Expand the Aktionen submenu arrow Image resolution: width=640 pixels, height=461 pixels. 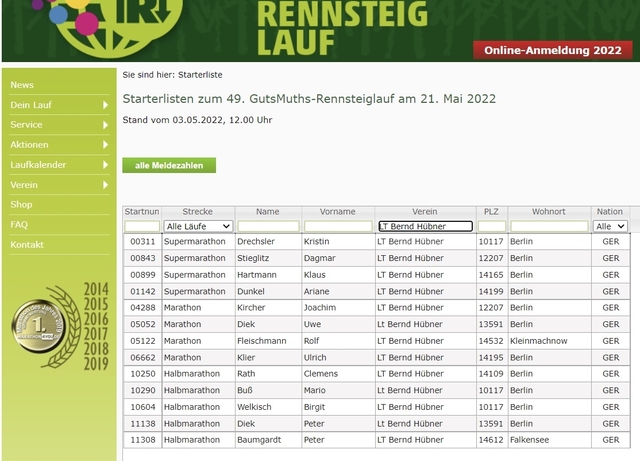click(105, 145)
